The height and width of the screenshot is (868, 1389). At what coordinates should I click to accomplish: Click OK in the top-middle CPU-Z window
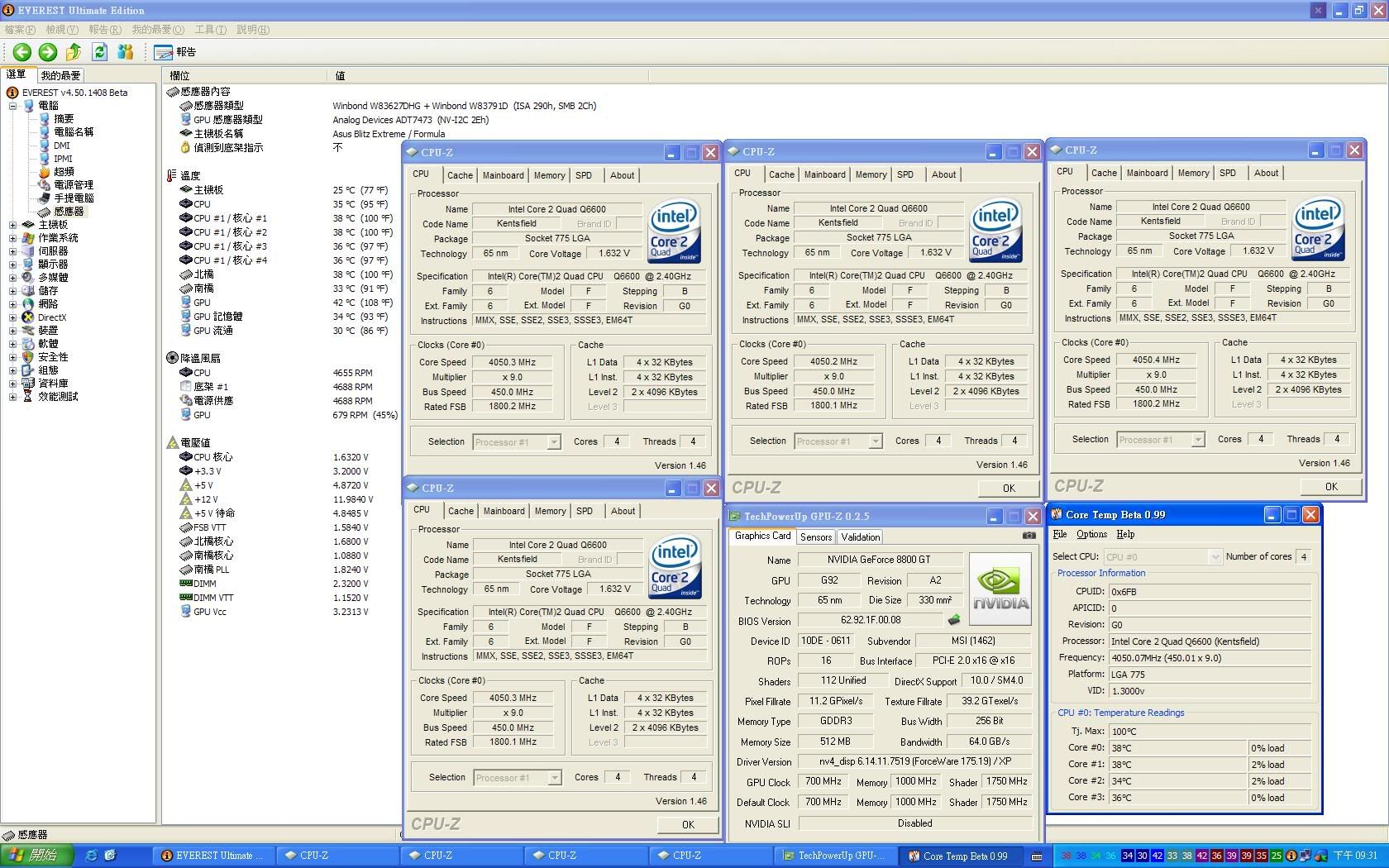[x=1009, y=489]
